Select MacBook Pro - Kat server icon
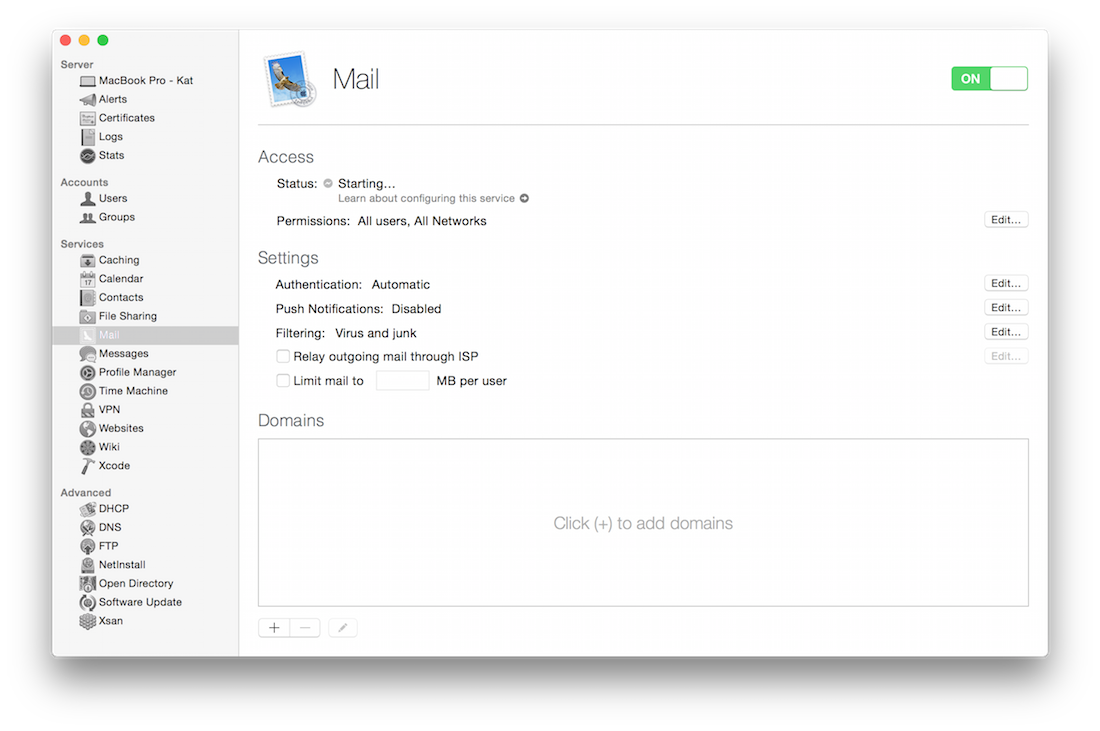Image resolution: width=1100 pixels, height=731 pixels. pyautogui.click(x=88, y=81)
